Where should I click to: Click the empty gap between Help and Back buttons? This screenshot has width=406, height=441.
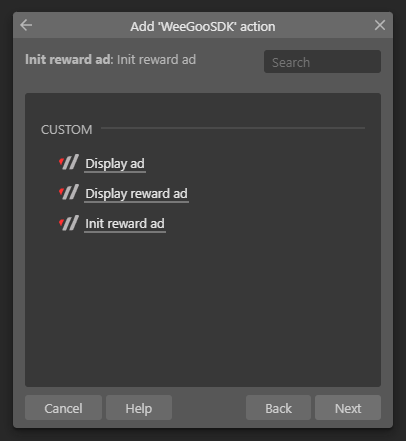point(209,408)
